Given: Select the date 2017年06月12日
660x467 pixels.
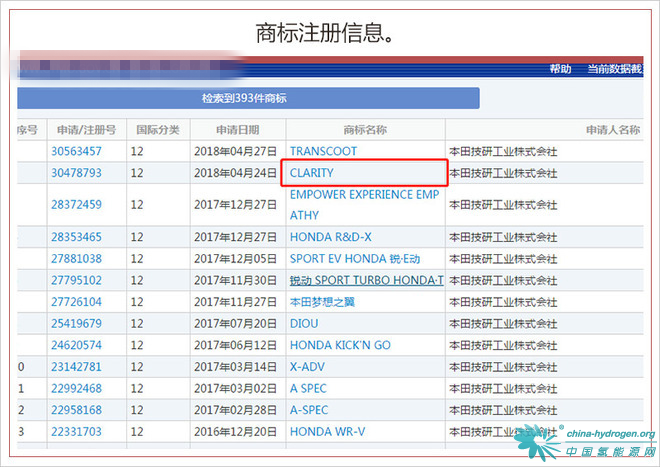Looking at the screenshot, I should pyautogui.click(x=235, y=345).
